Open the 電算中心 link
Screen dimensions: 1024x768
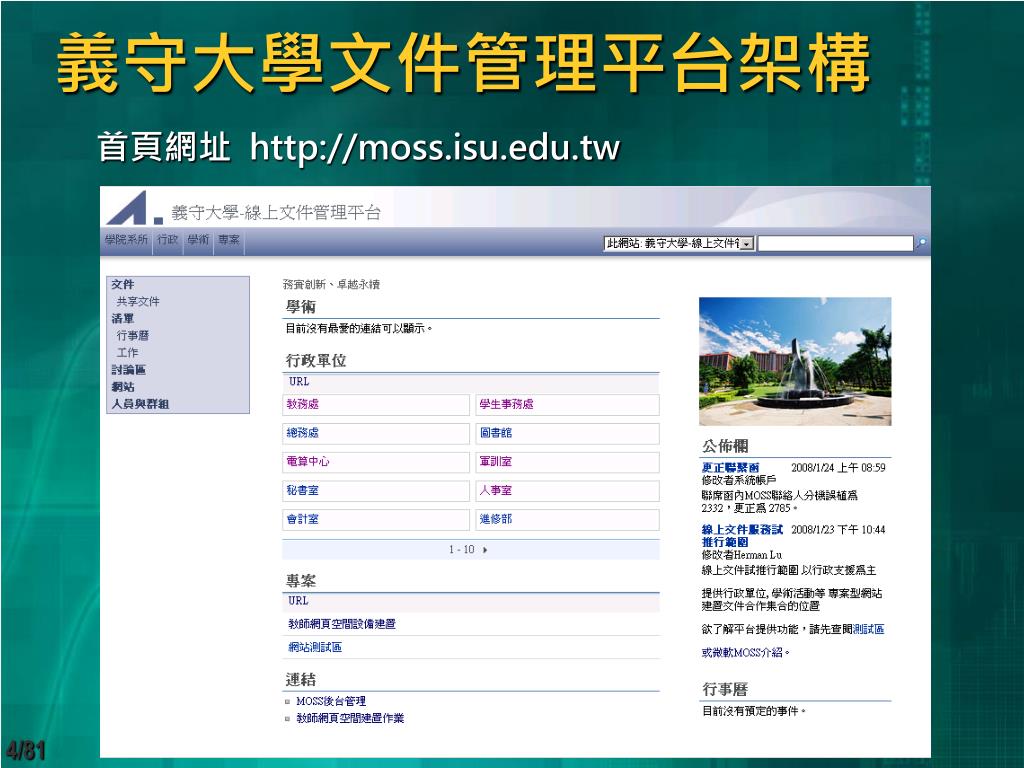pos(308,462)
